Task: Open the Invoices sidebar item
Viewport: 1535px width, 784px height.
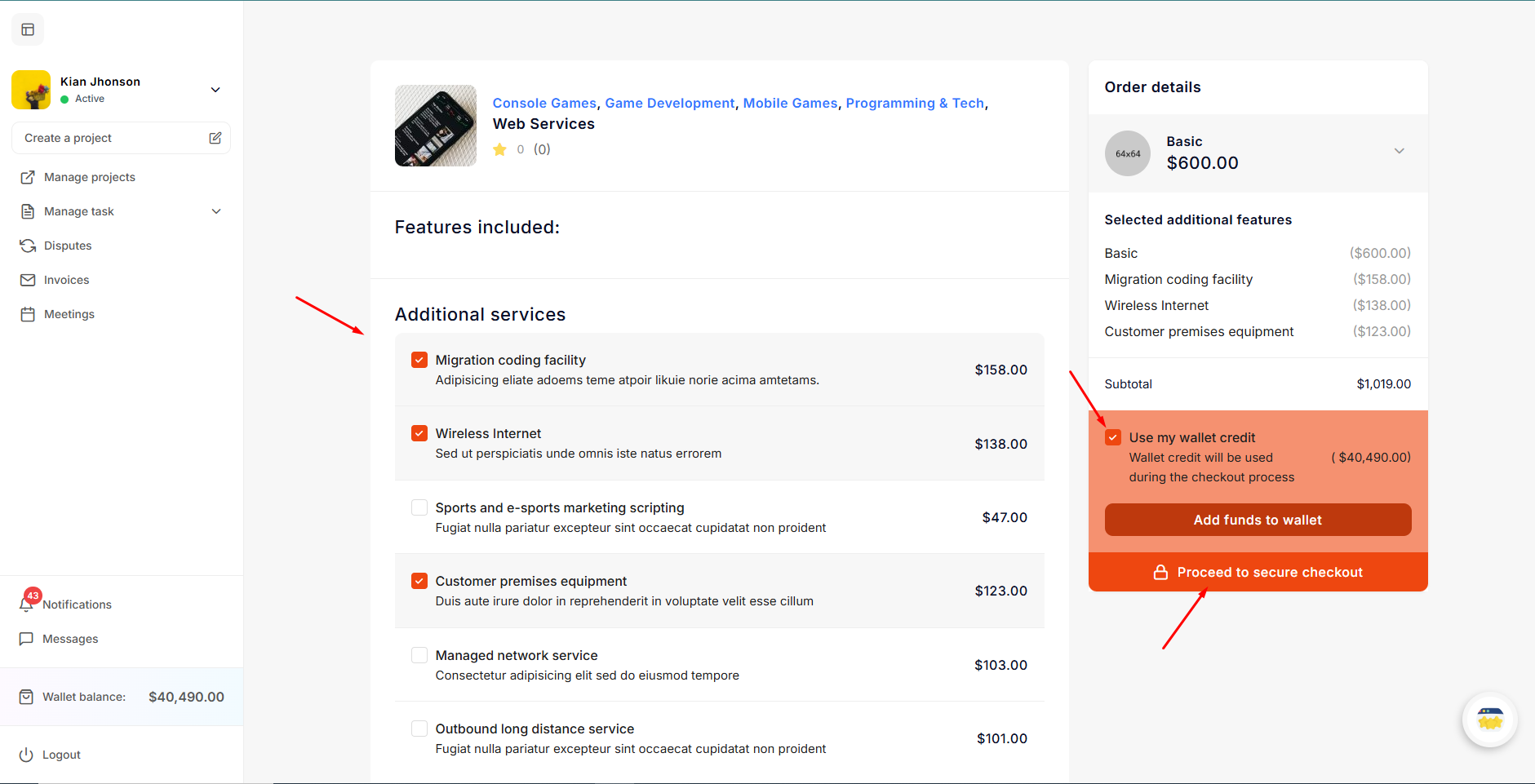Action: [x=66, y=280]
